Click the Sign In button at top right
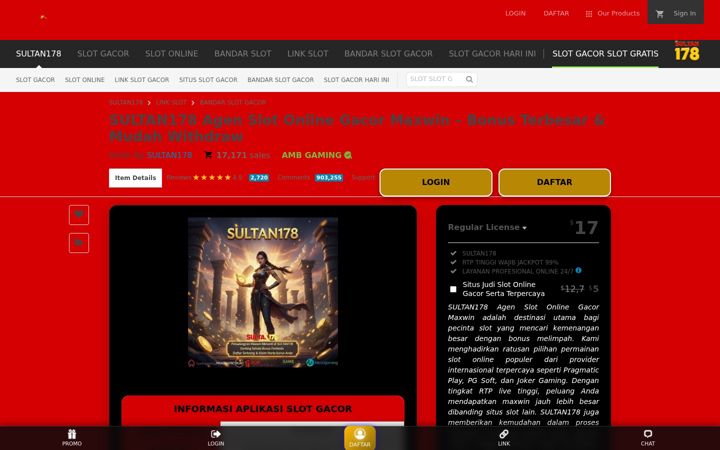The height and width of the screenshot is (450, 720). tap(675, 12)
